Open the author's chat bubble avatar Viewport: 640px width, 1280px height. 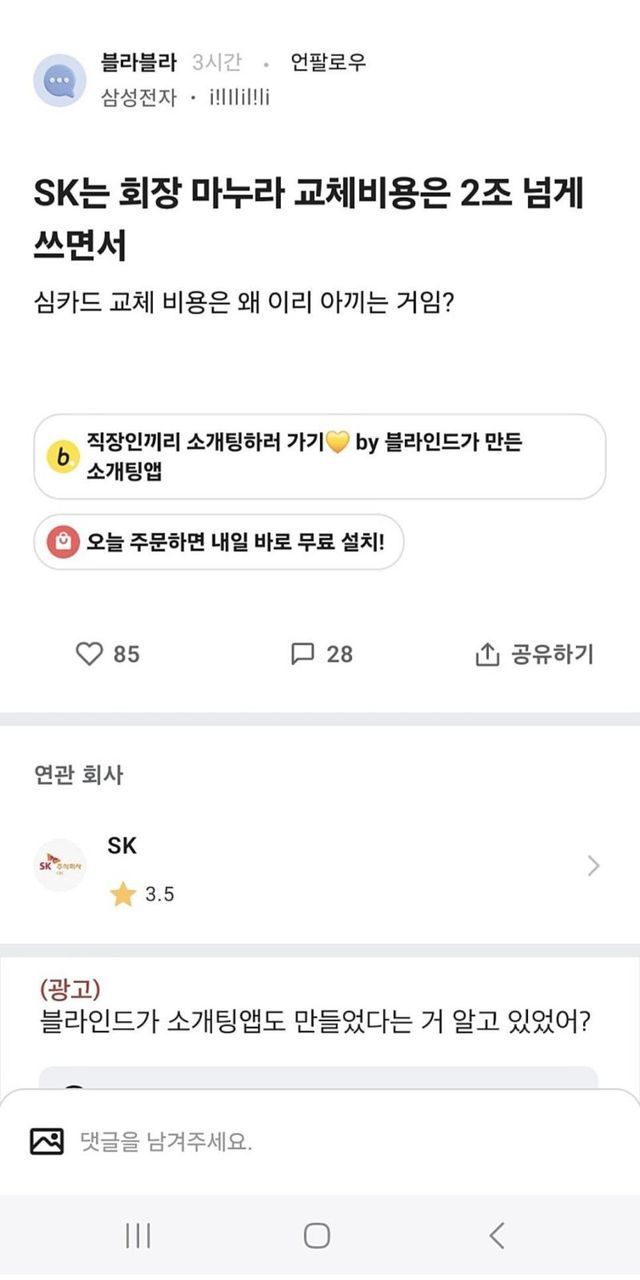coord(60,80)
